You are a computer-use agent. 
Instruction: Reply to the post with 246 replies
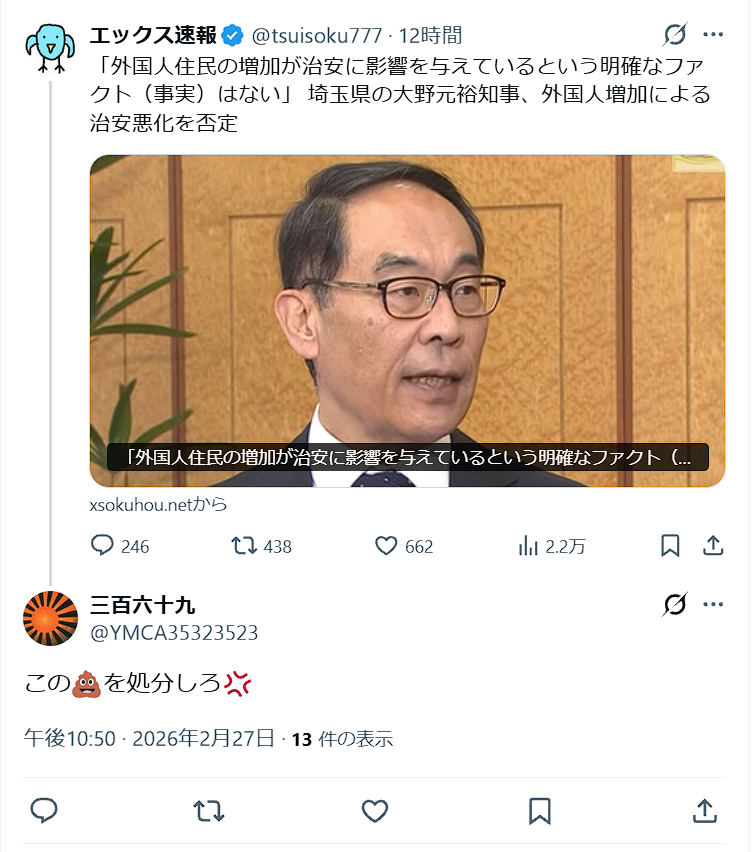point(120,546)
